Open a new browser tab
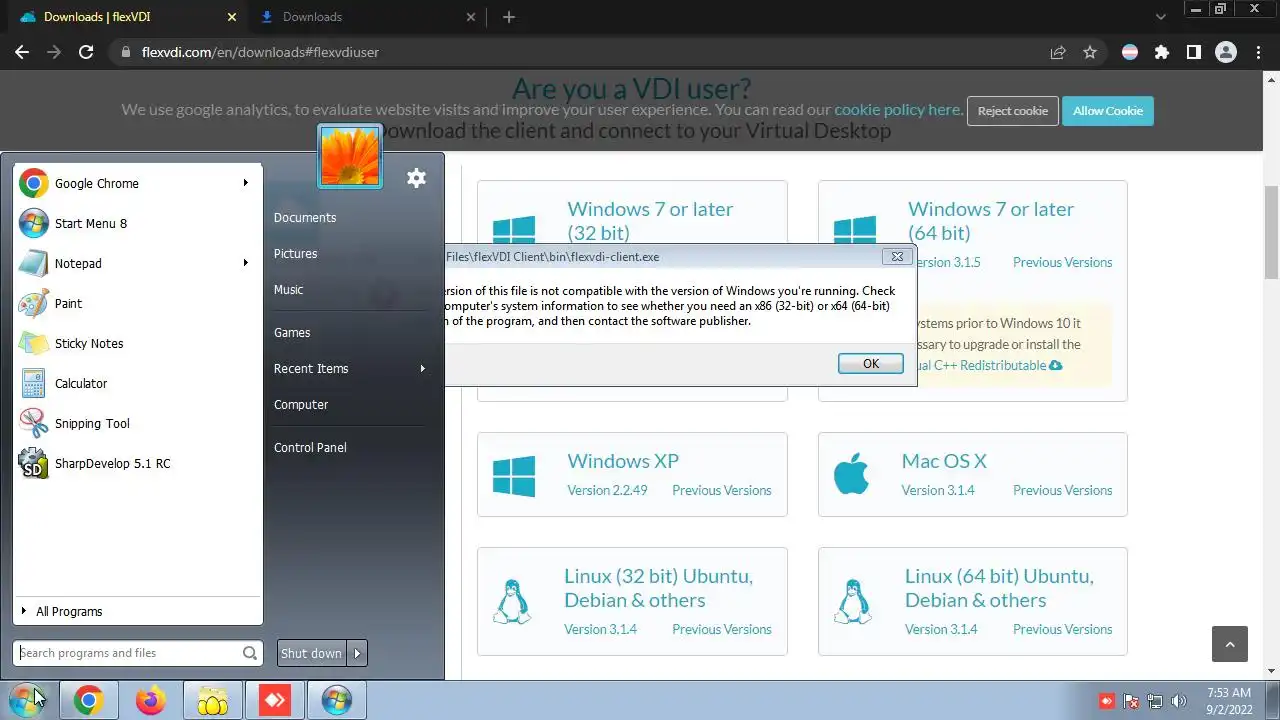1280x720 pixels. pos(509,17)
